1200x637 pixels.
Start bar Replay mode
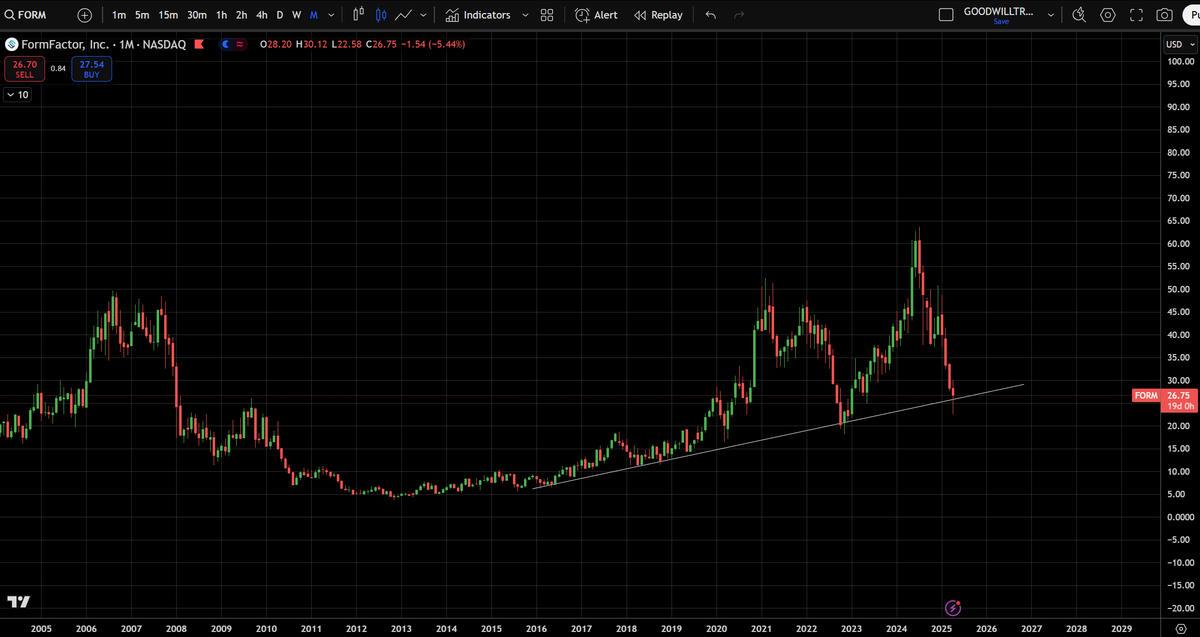tap(659, 15)
